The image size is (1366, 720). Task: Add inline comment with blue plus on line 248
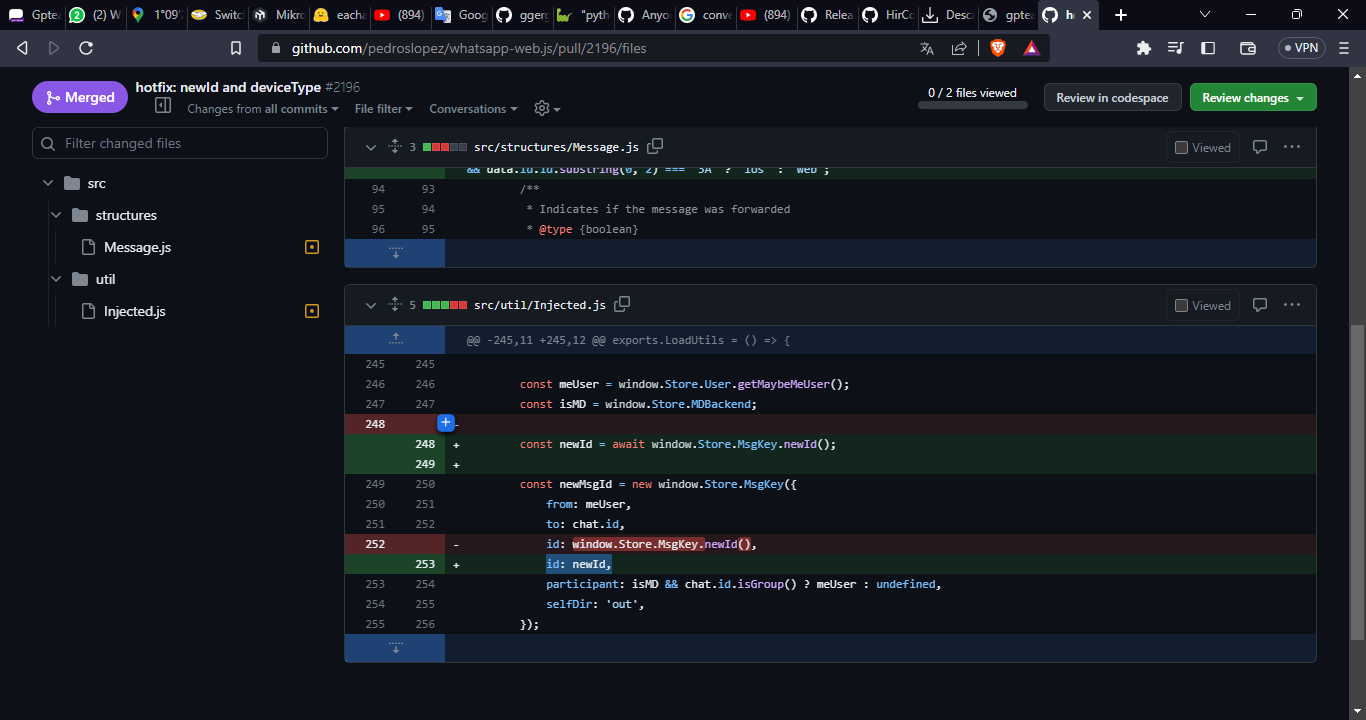click(445, 423)
